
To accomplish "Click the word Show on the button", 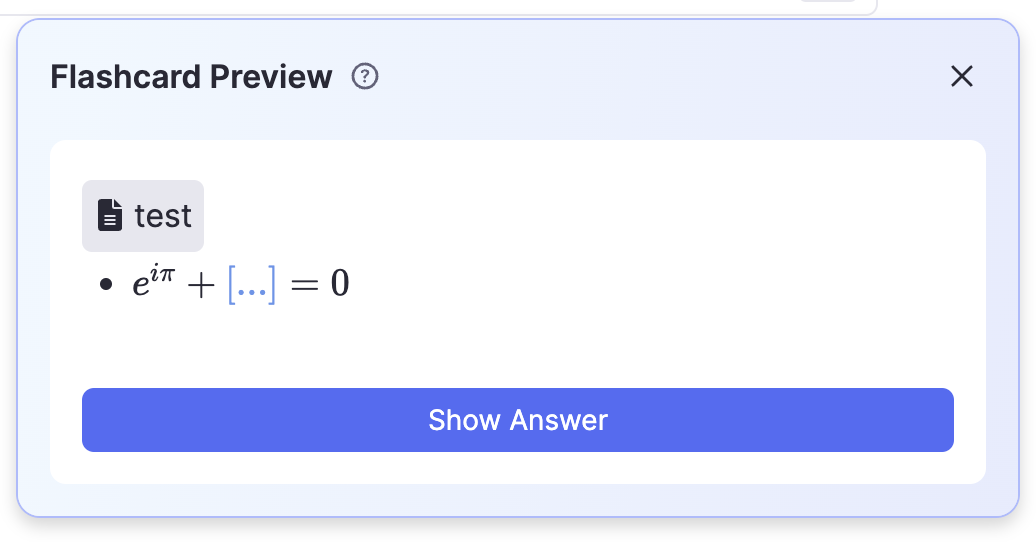I will tap(463, 420).
